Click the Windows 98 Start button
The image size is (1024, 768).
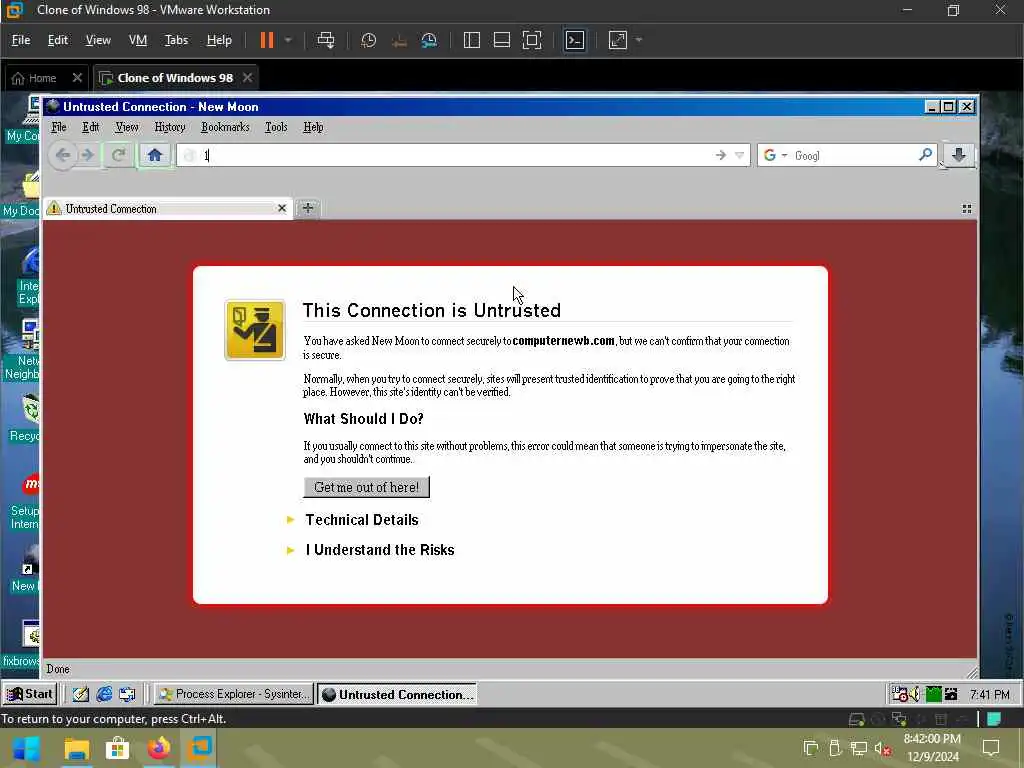pos(30,694)
